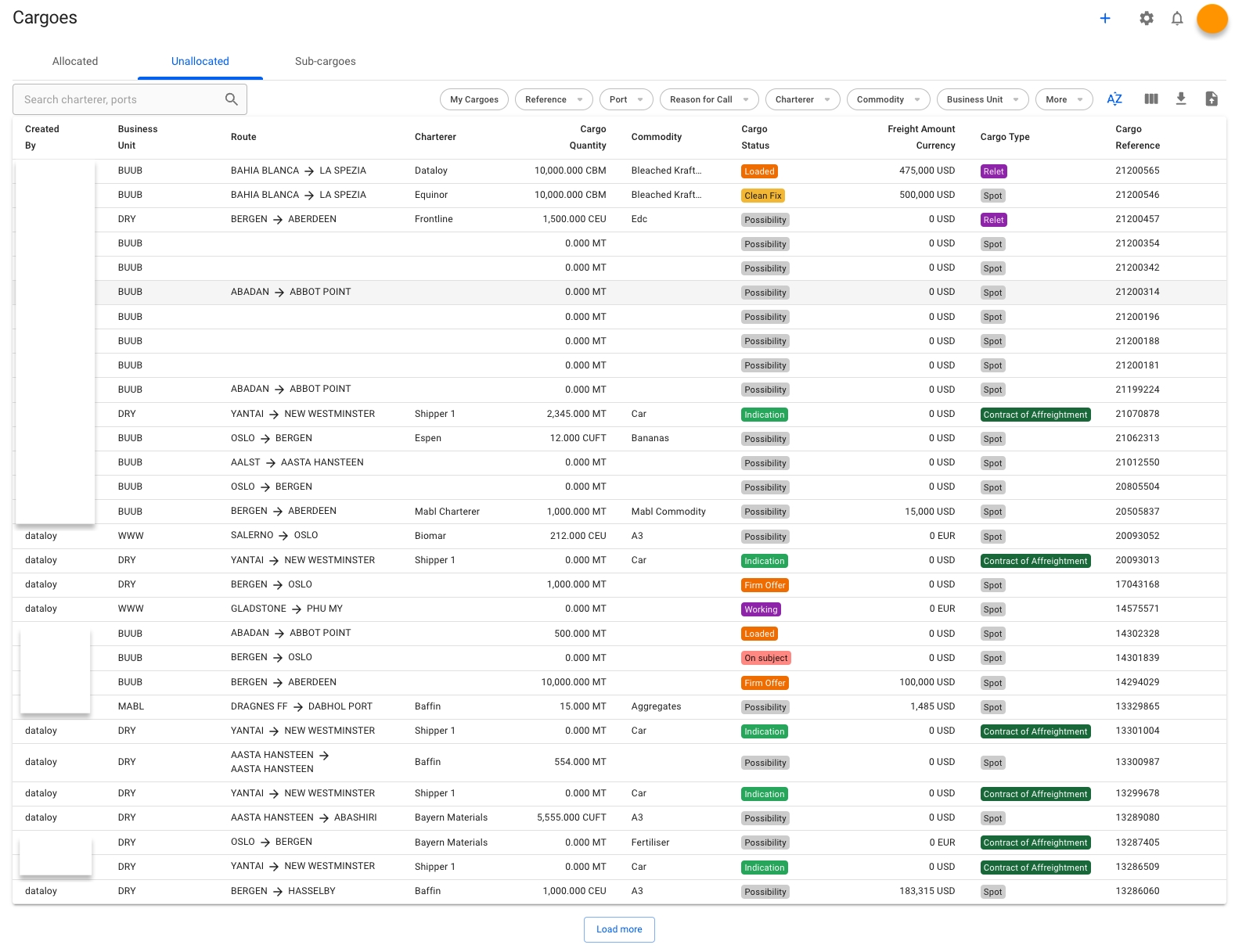1235x952 pixels.
Task: Click the download icon
Action: (x=1180, y=99)
